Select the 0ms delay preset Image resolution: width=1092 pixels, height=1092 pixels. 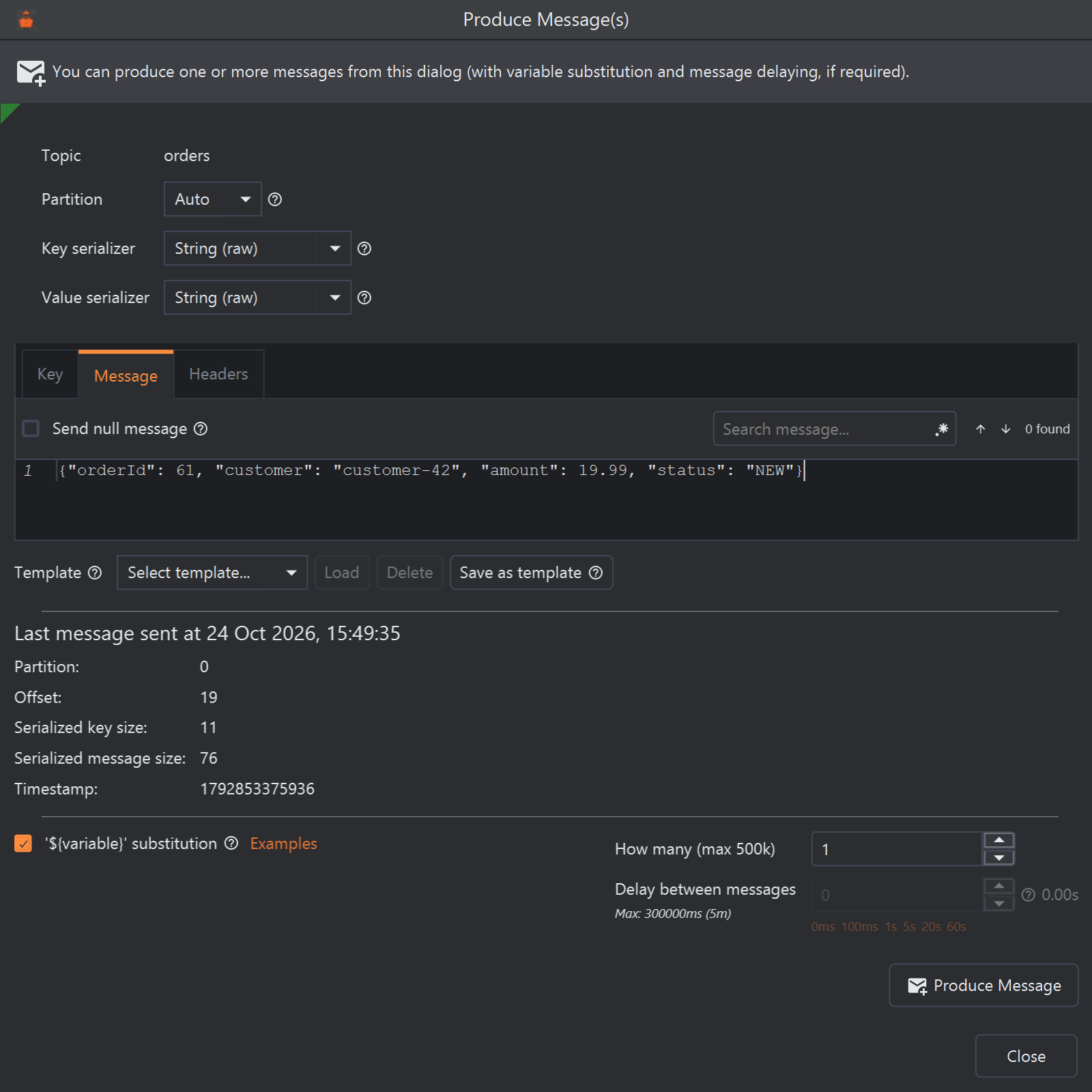823,927
